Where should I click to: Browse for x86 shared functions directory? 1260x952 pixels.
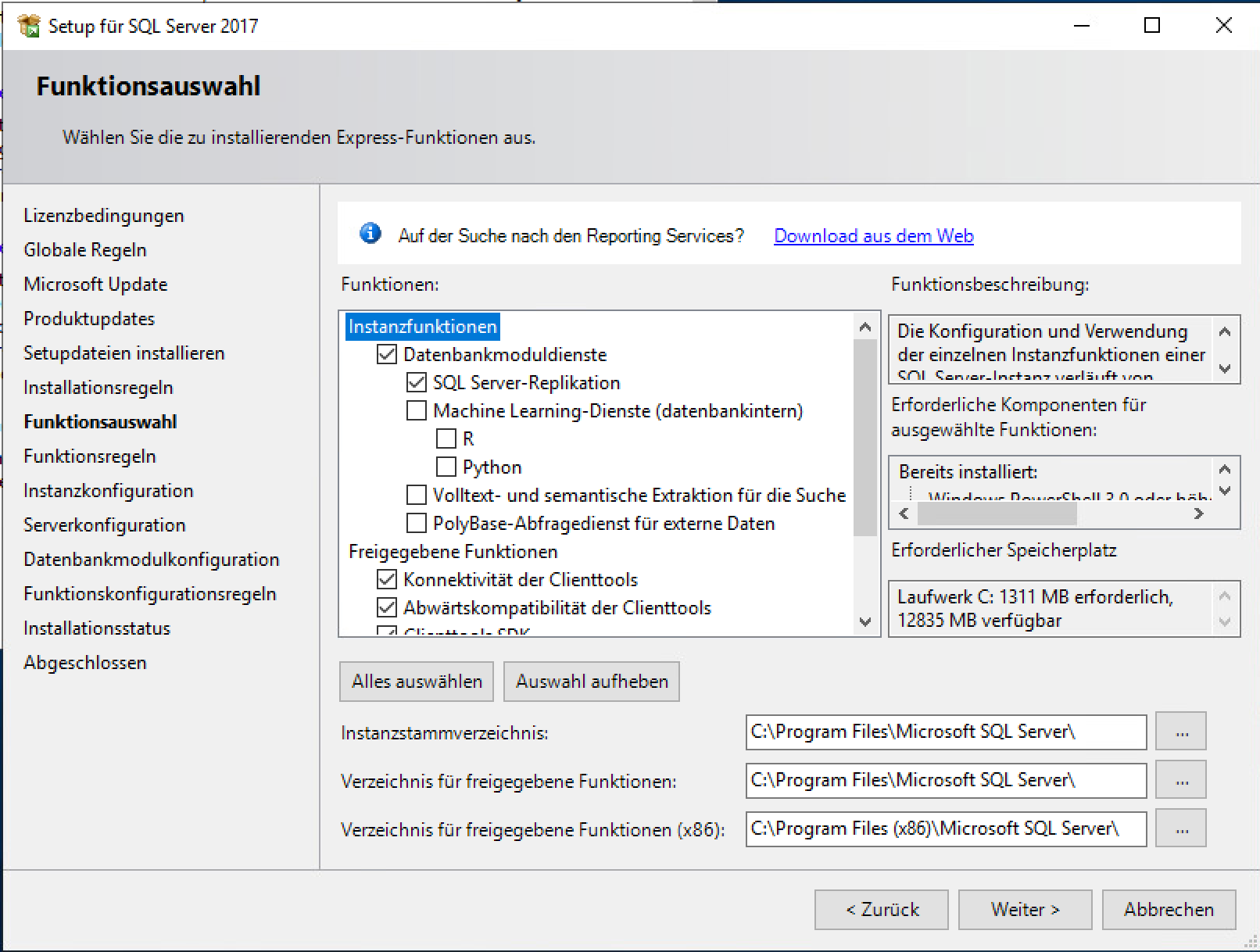click(1180, 829)
